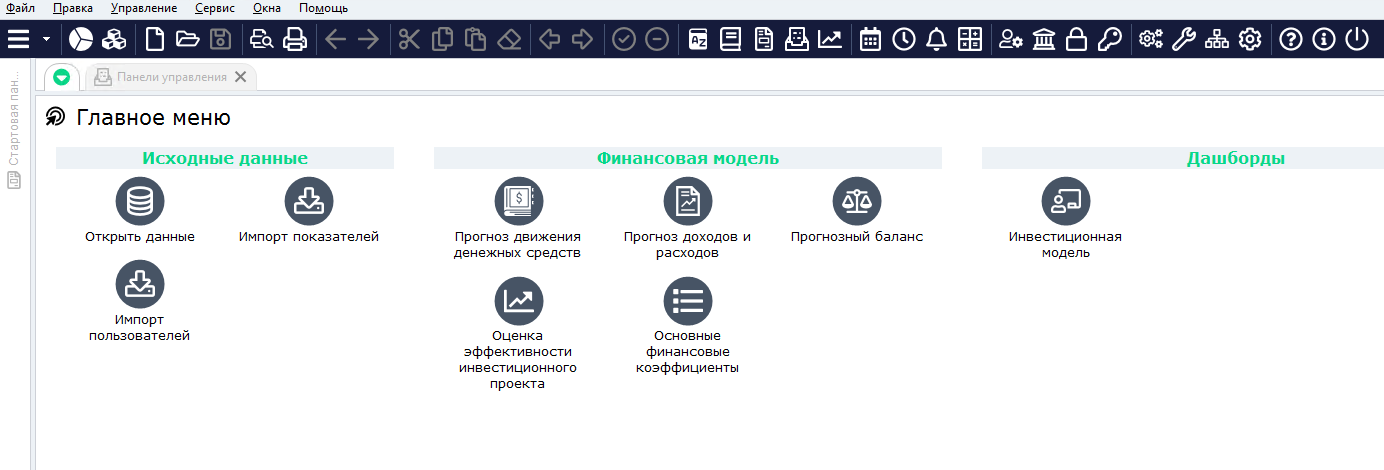Click the hierarchy structure toolbar icon
This screenshot has height=470, width=1384.
pos(1217,39)
